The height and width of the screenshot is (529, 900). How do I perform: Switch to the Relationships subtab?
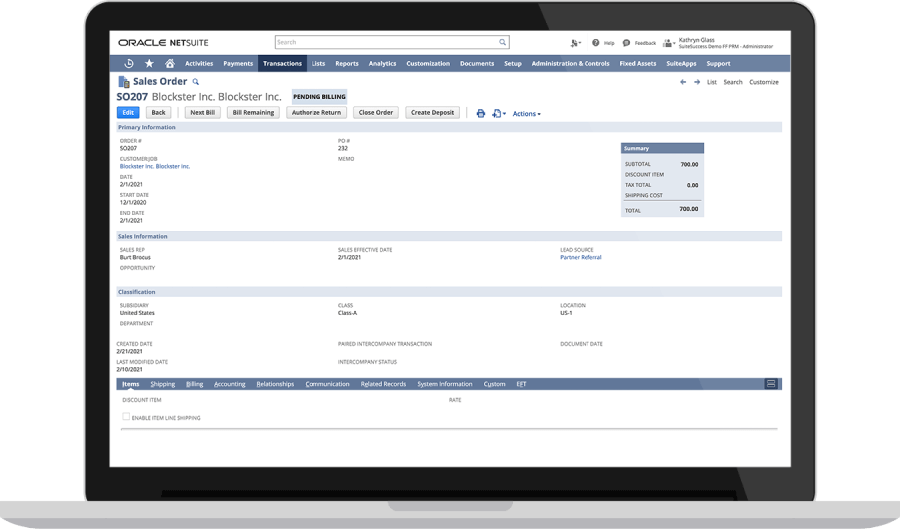point(276,384)
